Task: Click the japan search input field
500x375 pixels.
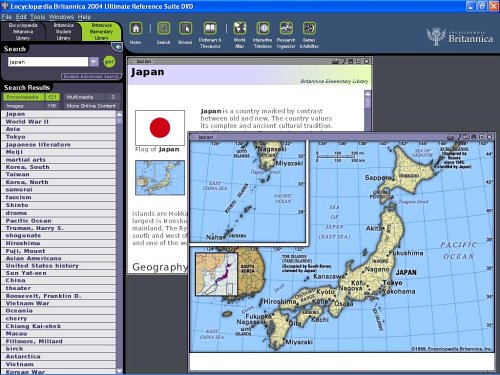Action: [48, 62]
